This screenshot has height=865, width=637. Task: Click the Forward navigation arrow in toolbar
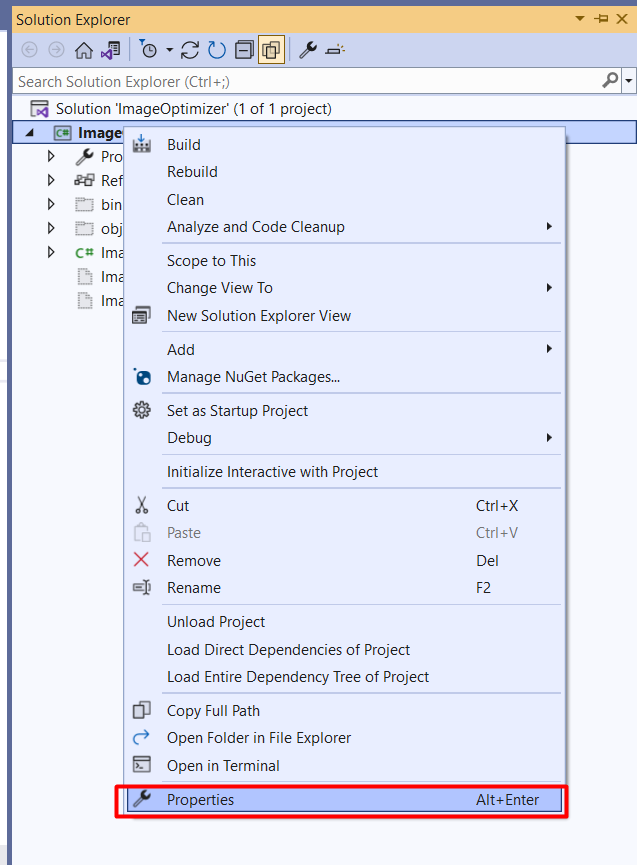point(56,50)
